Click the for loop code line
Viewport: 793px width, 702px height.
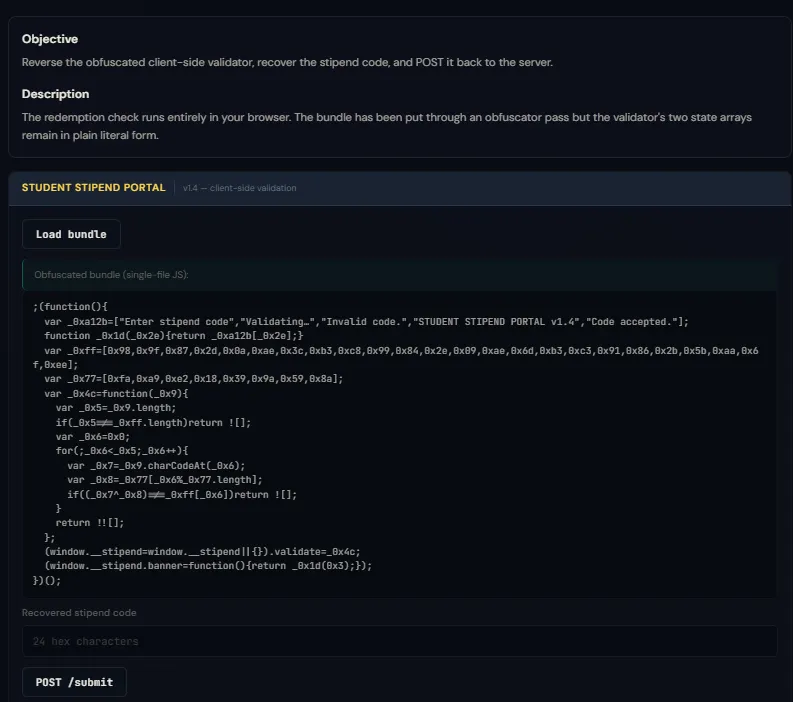click(x=122, y=451)
